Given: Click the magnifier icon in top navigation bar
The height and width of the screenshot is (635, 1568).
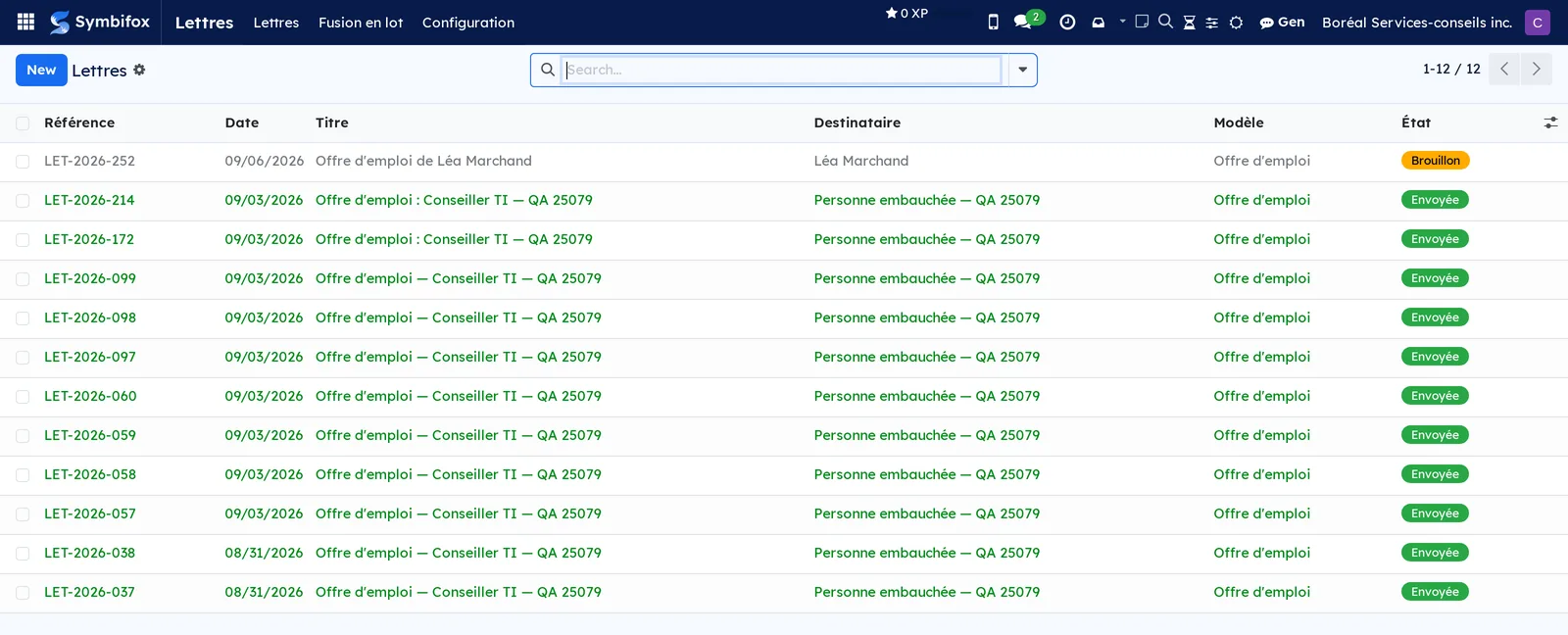Looking at the screenshot, I should pos(1165,21).
